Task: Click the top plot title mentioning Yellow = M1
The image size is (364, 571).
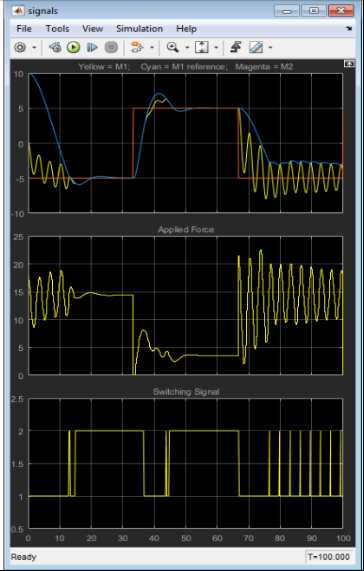Action: click(x=186, y=67)
